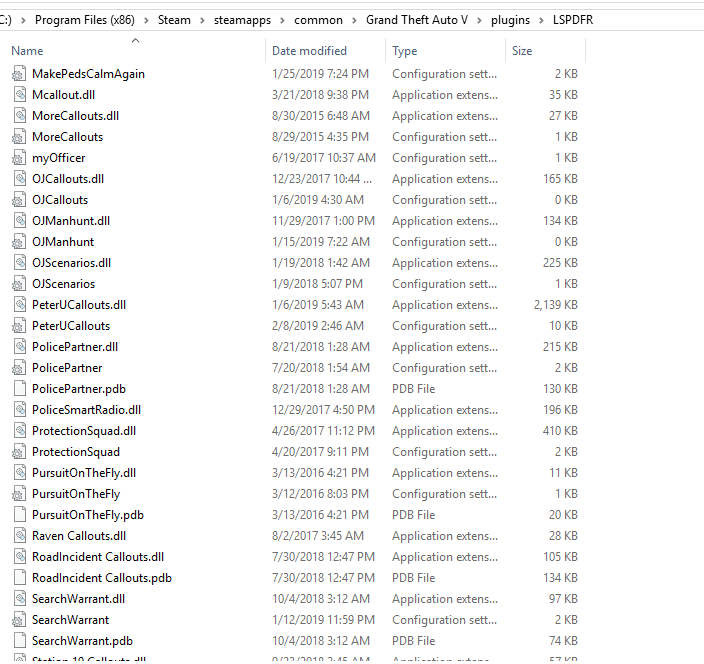Screen dimensions: 704x664
Task: Select the myOfficer config file icon
Action: click(19, 158)
